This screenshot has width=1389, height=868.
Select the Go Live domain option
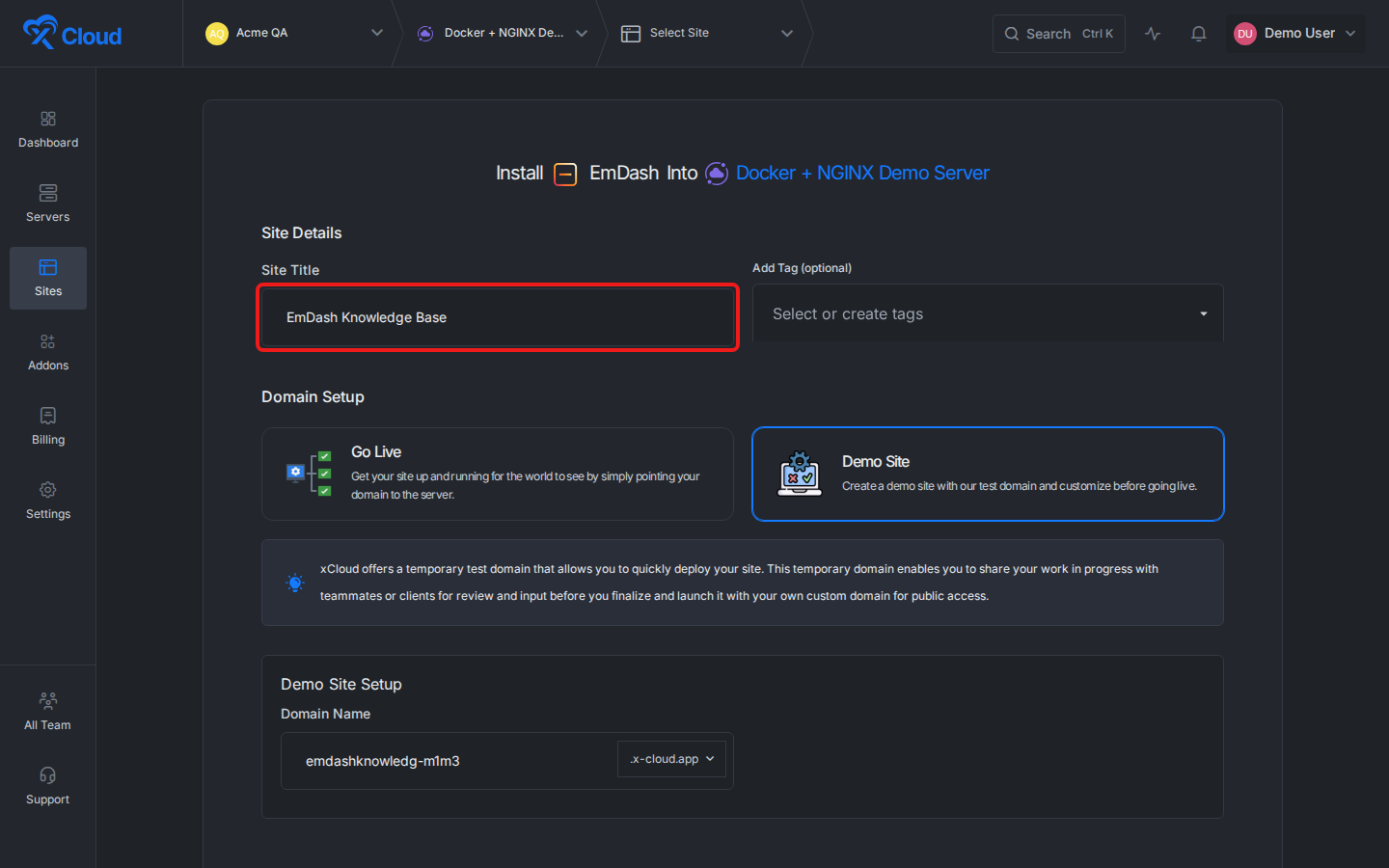tap(498, 474)
